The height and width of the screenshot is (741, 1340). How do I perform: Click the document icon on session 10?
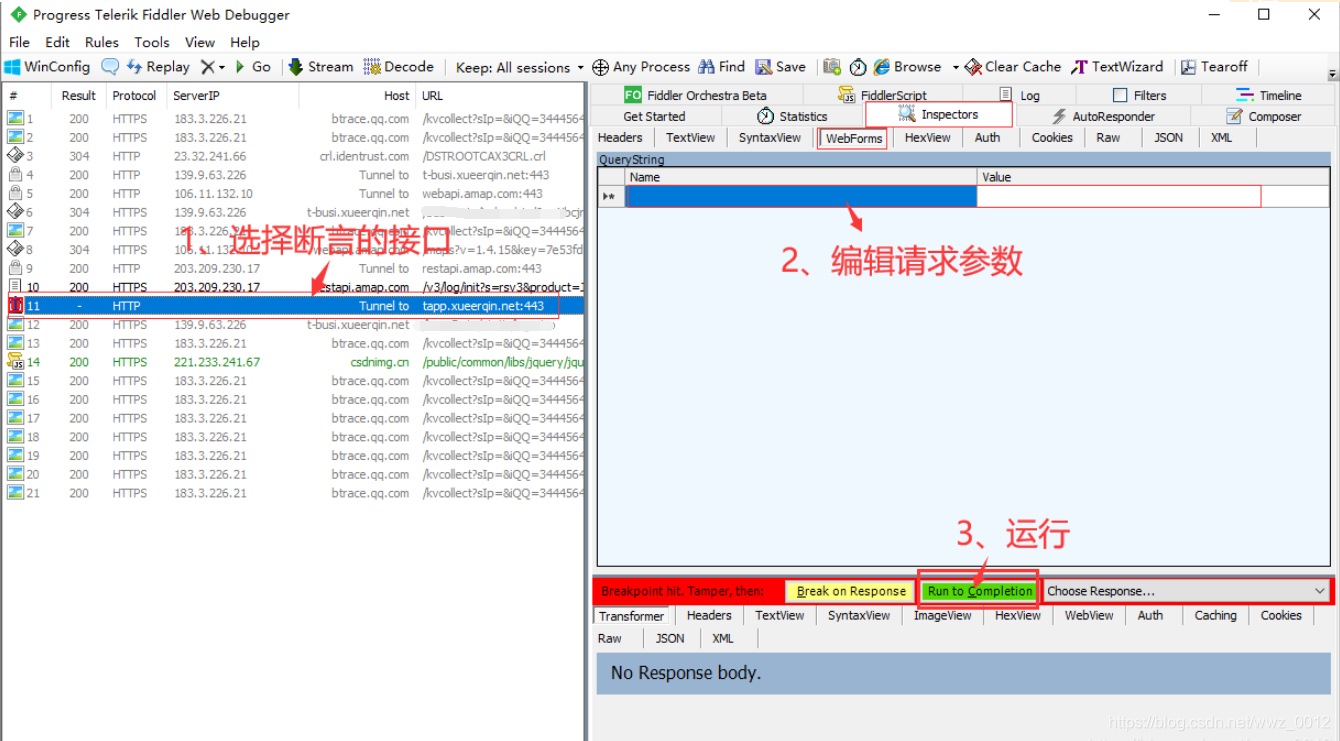point(15,287)
